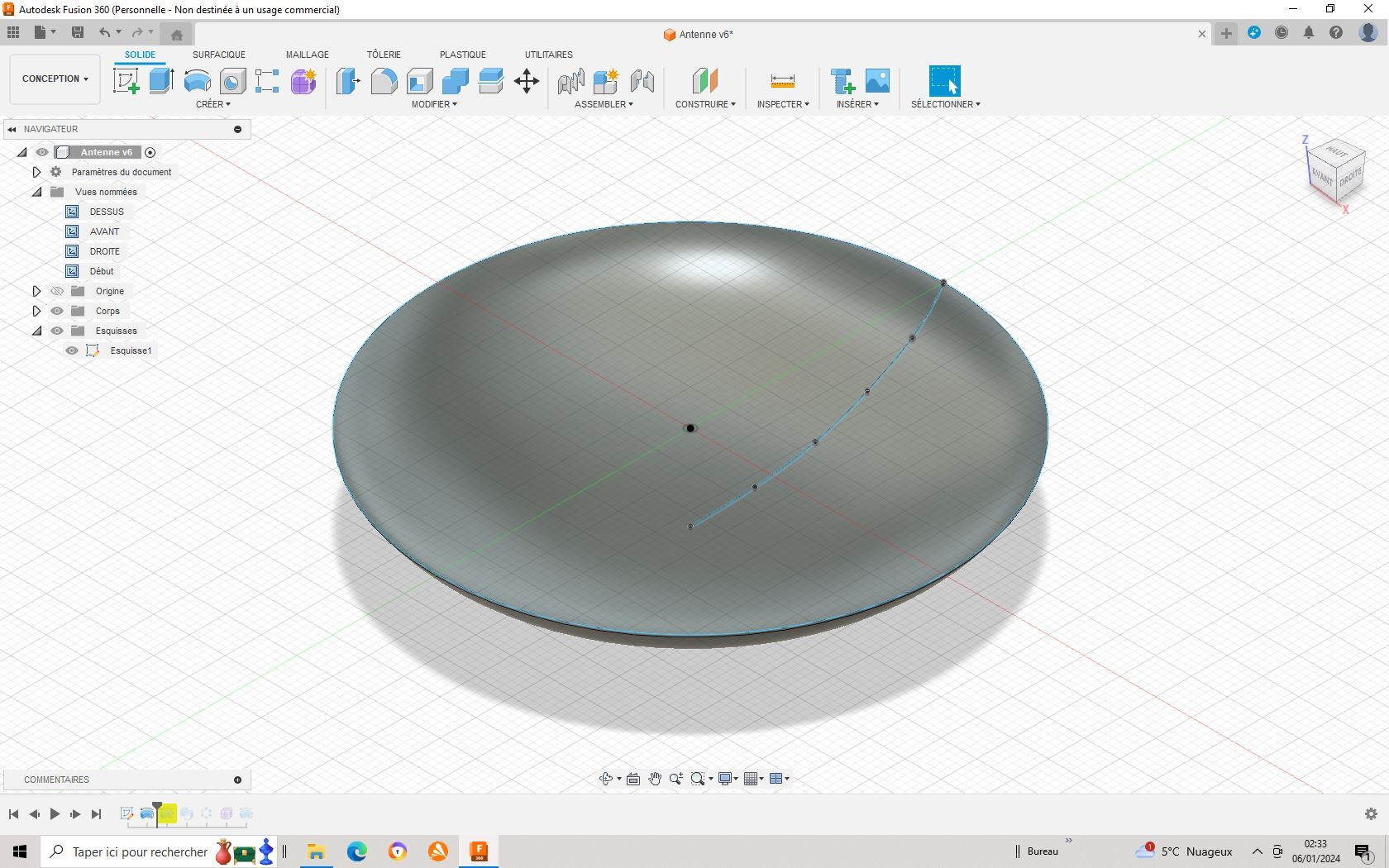1389x868 pixels.
Task: Hide Esquisse1 sketch
Action: pos(72,351)
